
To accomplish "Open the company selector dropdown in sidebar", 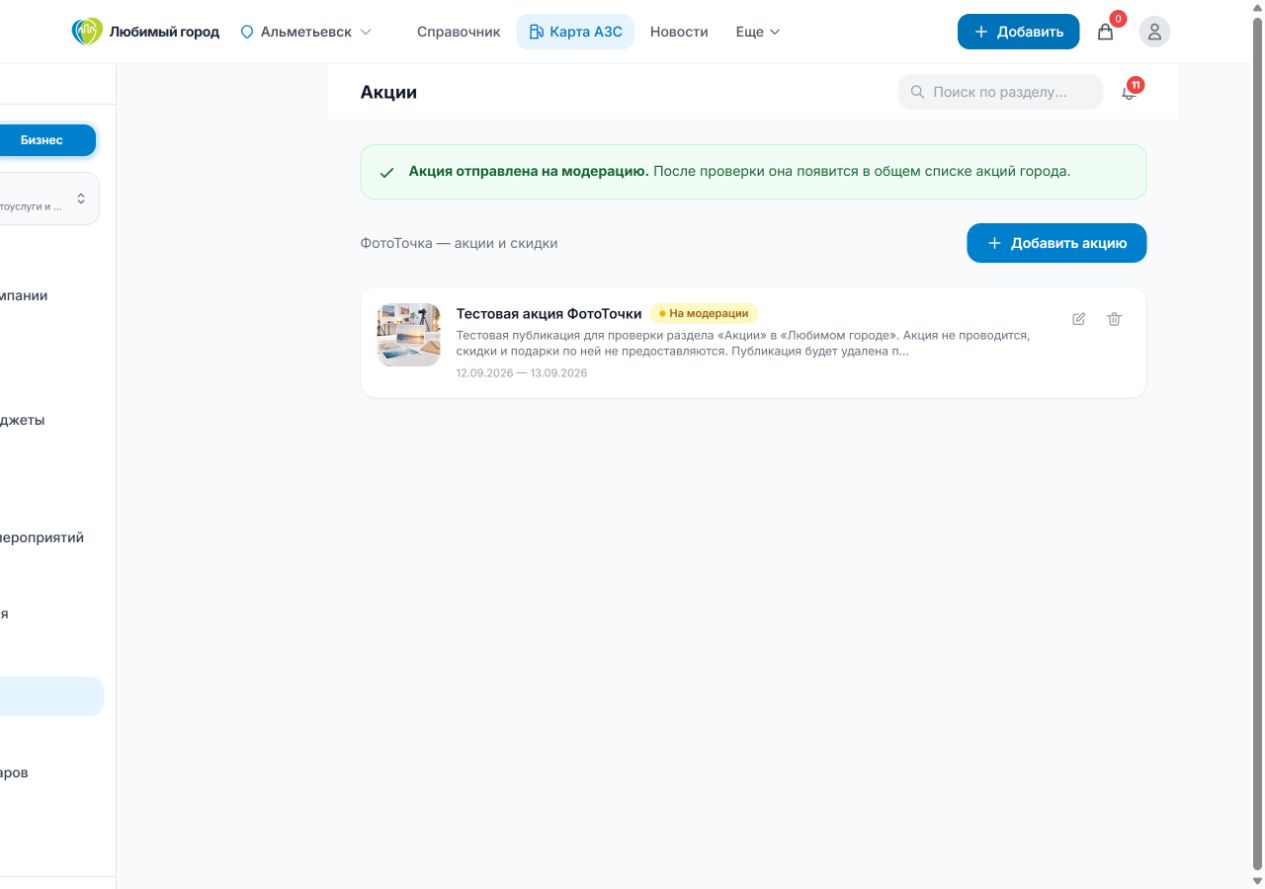I will (50, 199).
